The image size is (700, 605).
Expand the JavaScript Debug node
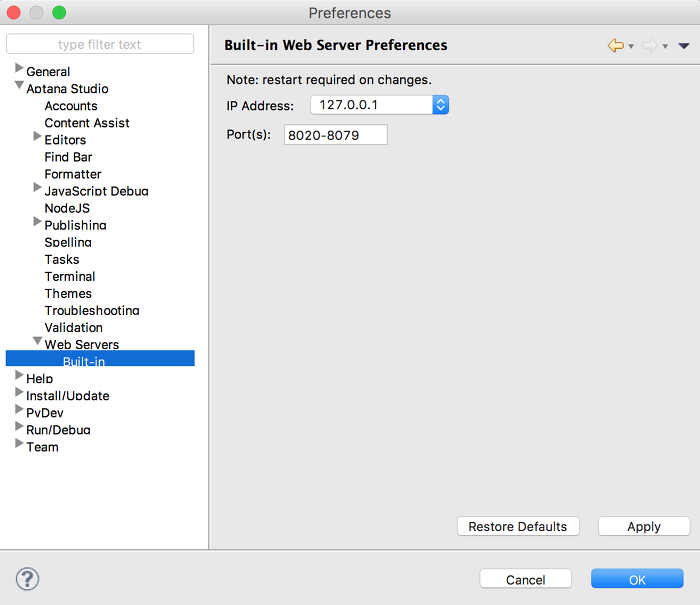pos(38,188)
